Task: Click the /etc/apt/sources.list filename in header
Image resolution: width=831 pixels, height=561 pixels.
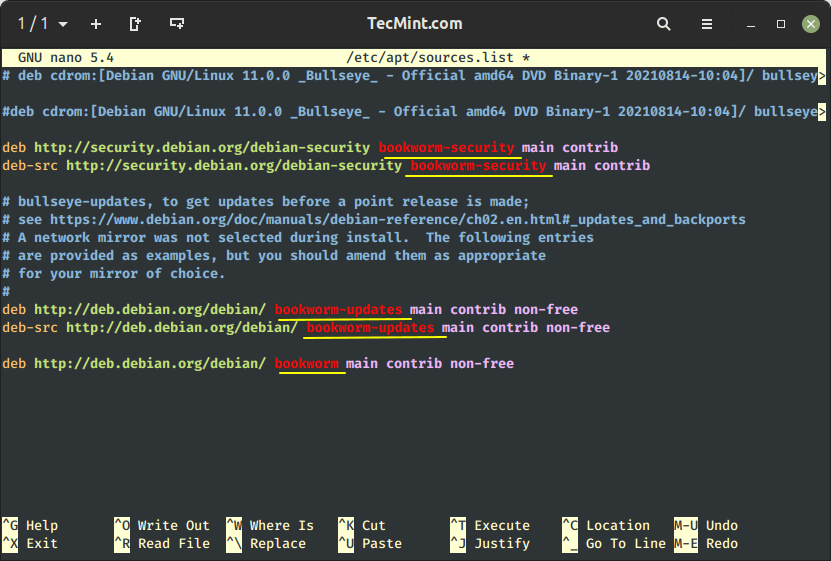Action: point(430,57)
